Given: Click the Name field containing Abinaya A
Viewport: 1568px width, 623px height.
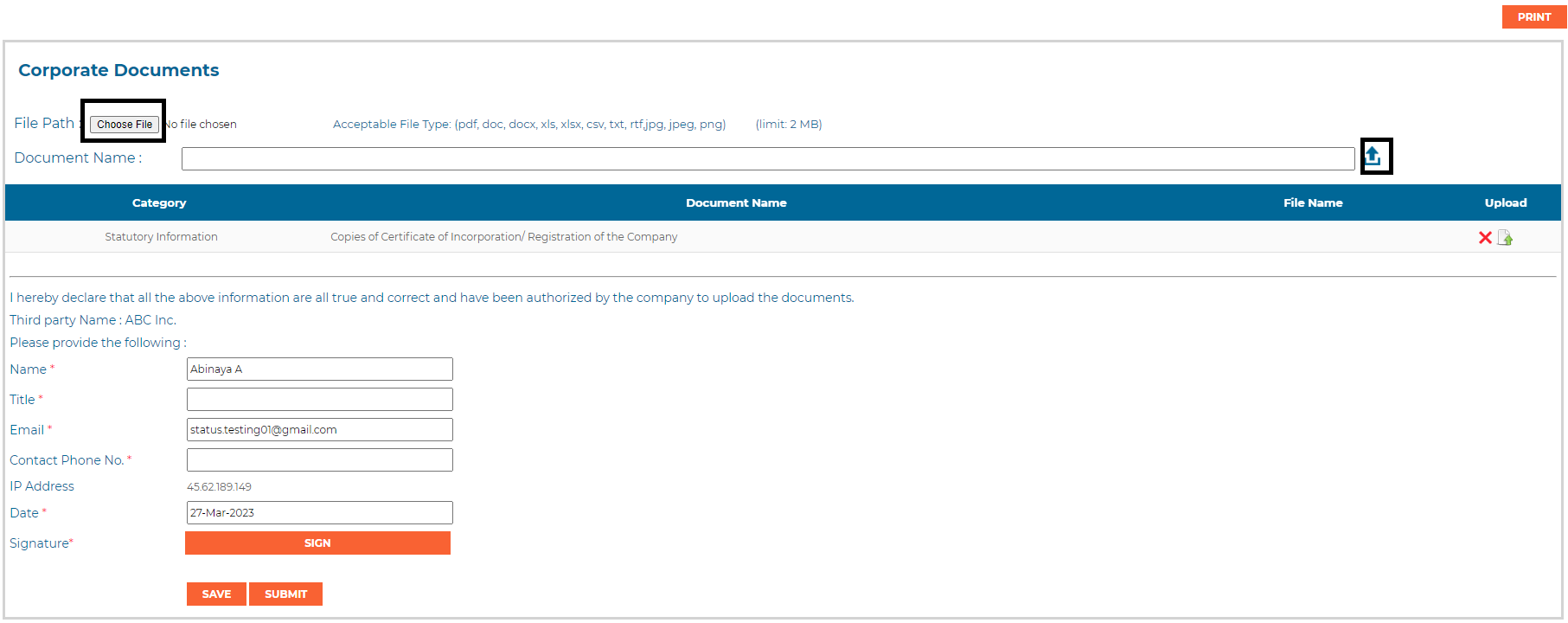Looking at the screenshot, I should pos(319,369).
